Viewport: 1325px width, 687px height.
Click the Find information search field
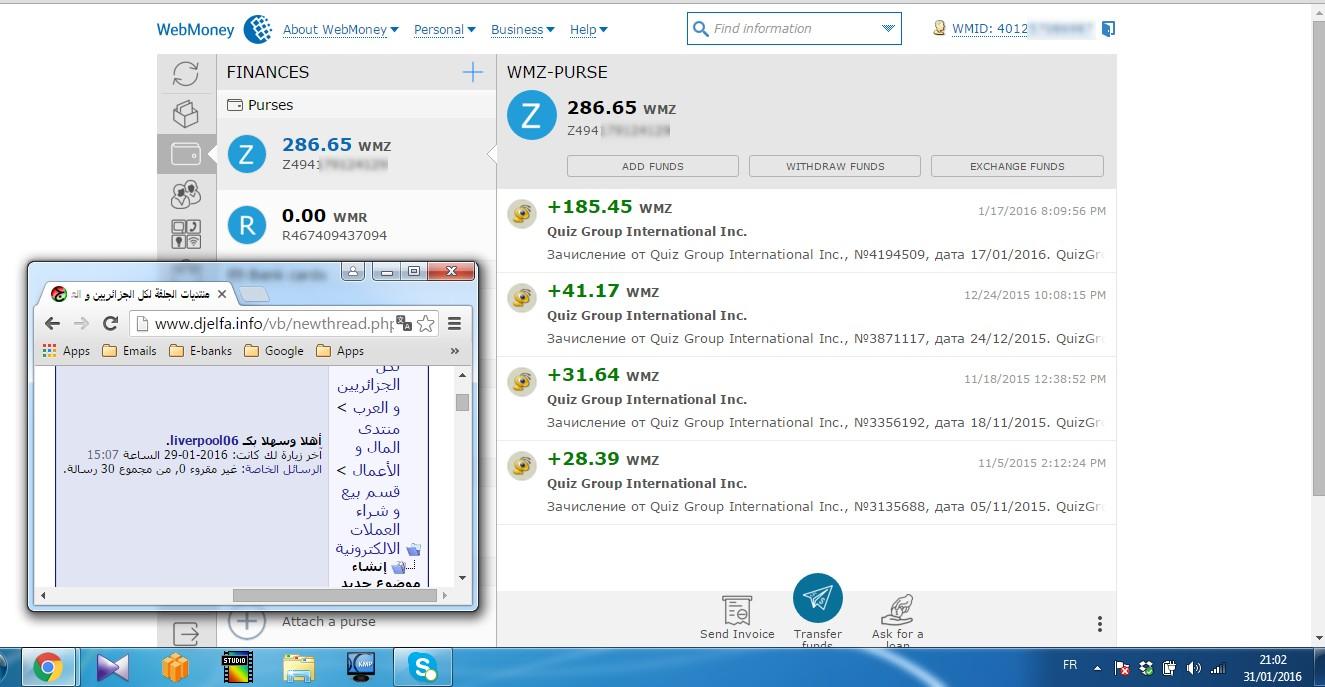tap(794, 29)
